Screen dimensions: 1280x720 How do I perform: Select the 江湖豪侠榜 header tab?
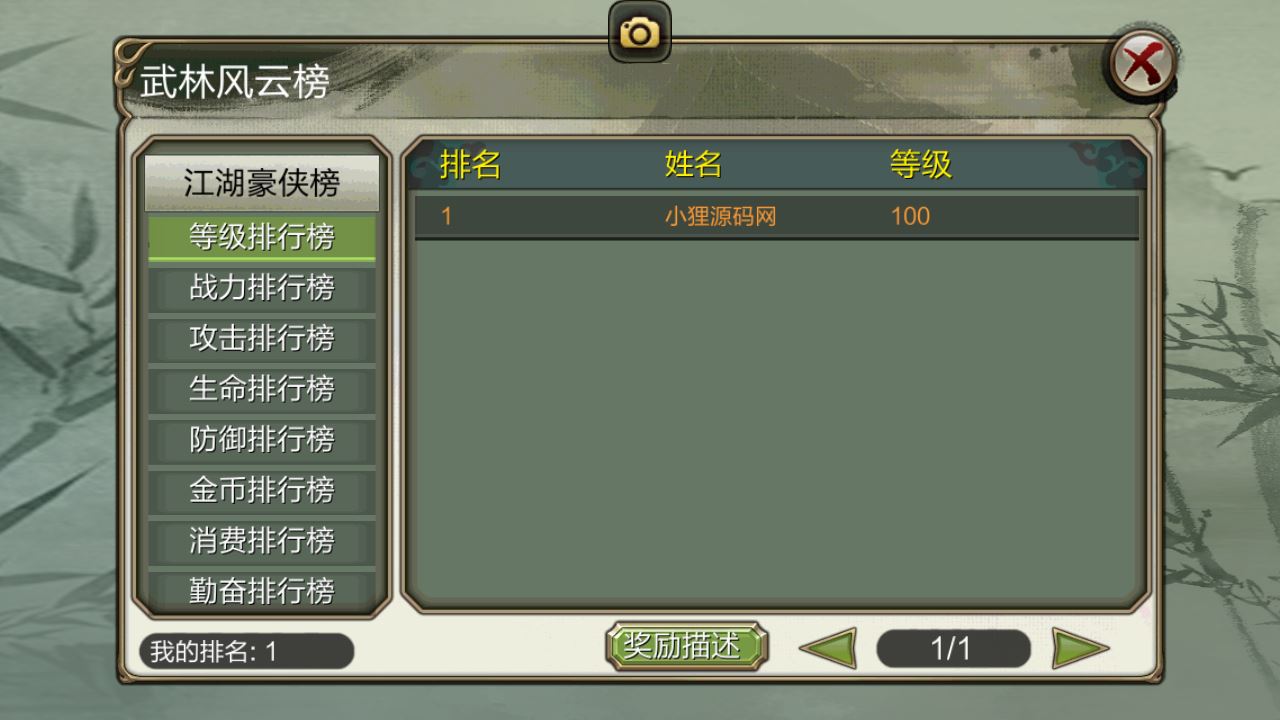click(262, 183)
